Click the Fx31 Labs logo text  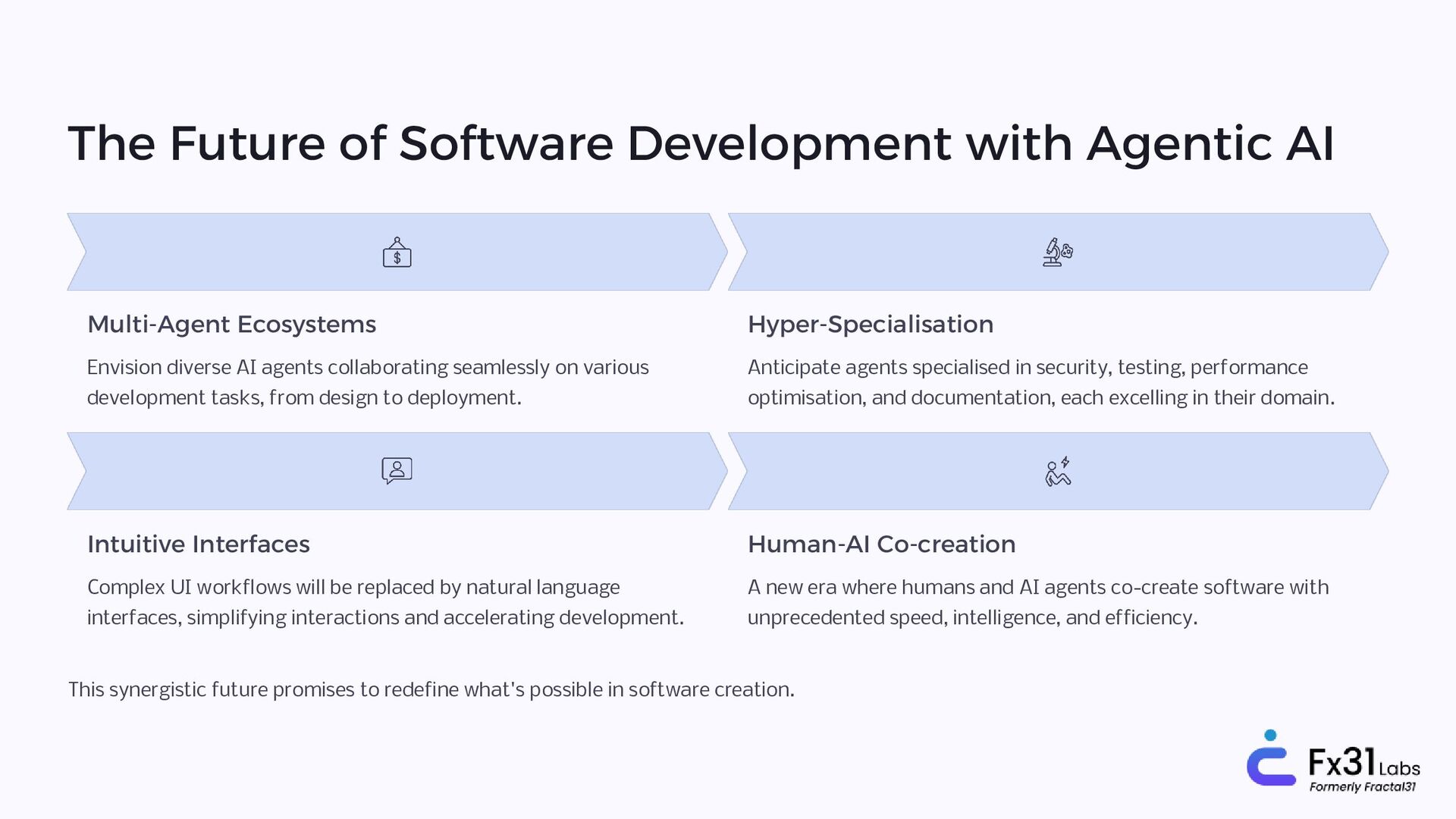[1363, 761]
